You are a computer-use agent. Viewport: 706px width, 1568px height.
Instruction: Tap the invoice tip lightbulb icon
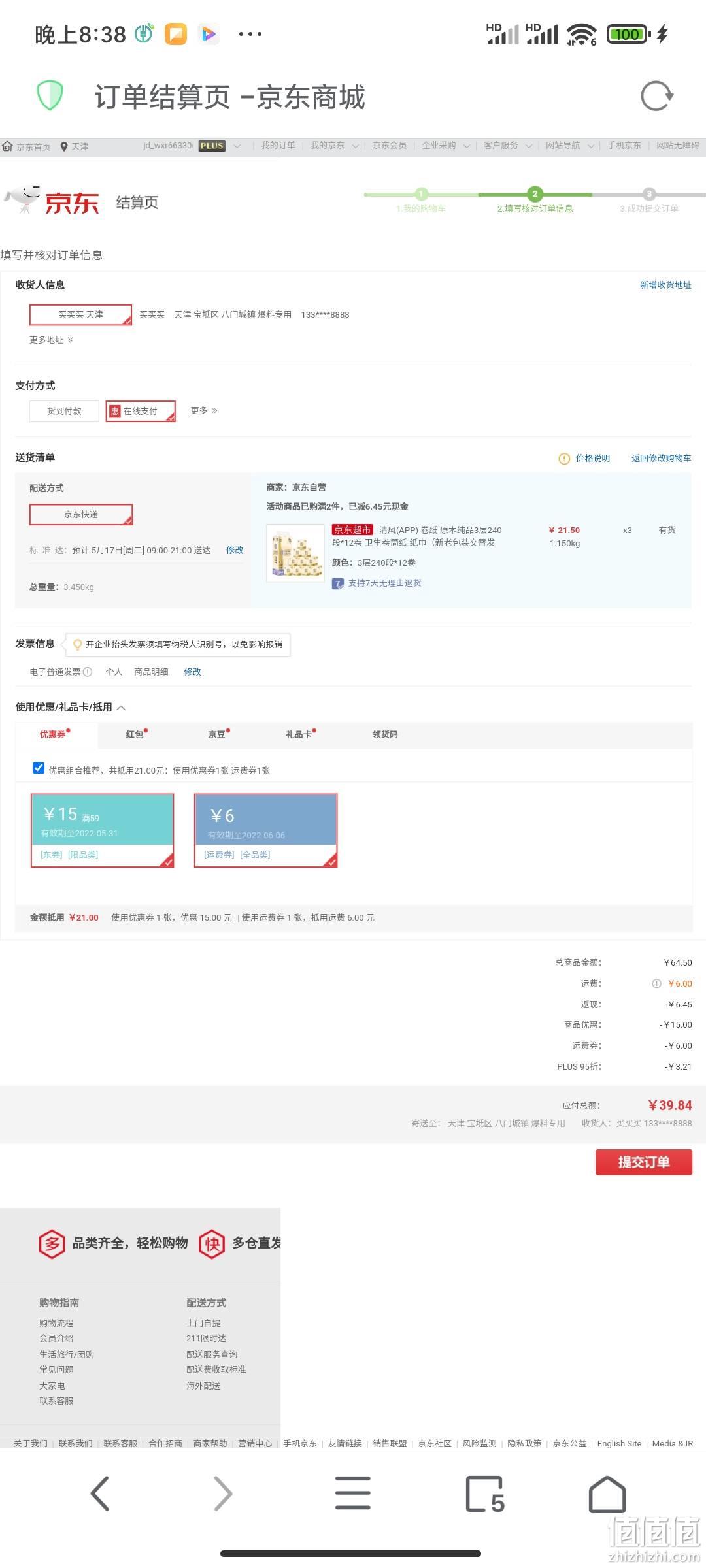point(78,645)
